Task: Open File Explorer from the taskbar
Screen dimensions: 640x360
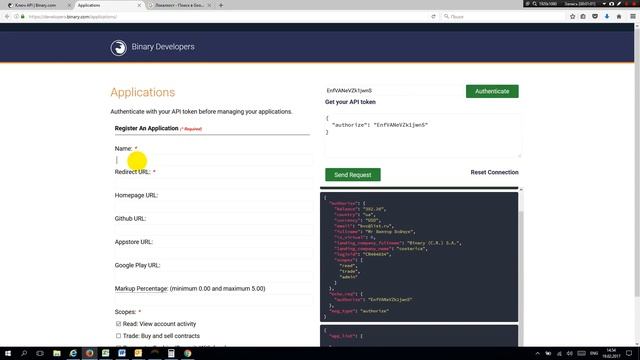Action: click(x=57, y=353)
